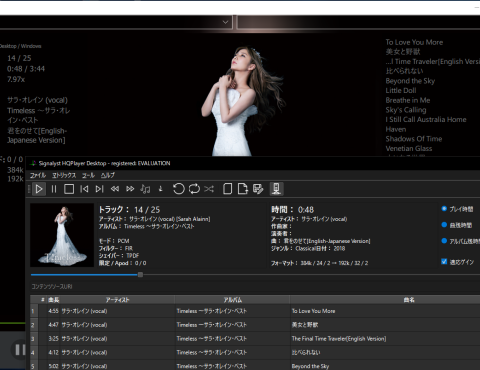Open the playlist edit icon with pencil
Image resolution: width=480 pixels, height=370 pixels.
(x=258, y=189)
